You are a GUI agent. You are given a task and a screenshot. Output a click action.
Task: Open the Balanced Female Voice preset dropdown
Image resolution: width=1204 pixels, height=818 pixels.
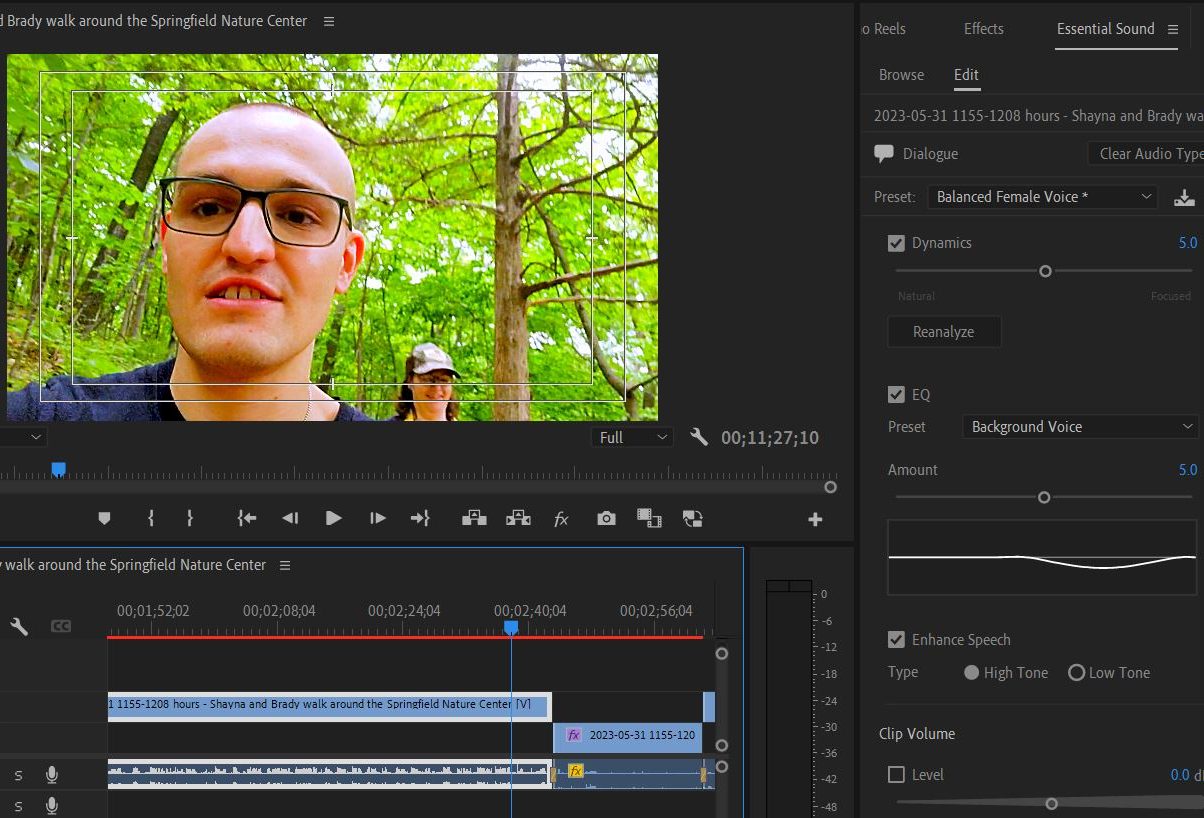coord(1042,197)
